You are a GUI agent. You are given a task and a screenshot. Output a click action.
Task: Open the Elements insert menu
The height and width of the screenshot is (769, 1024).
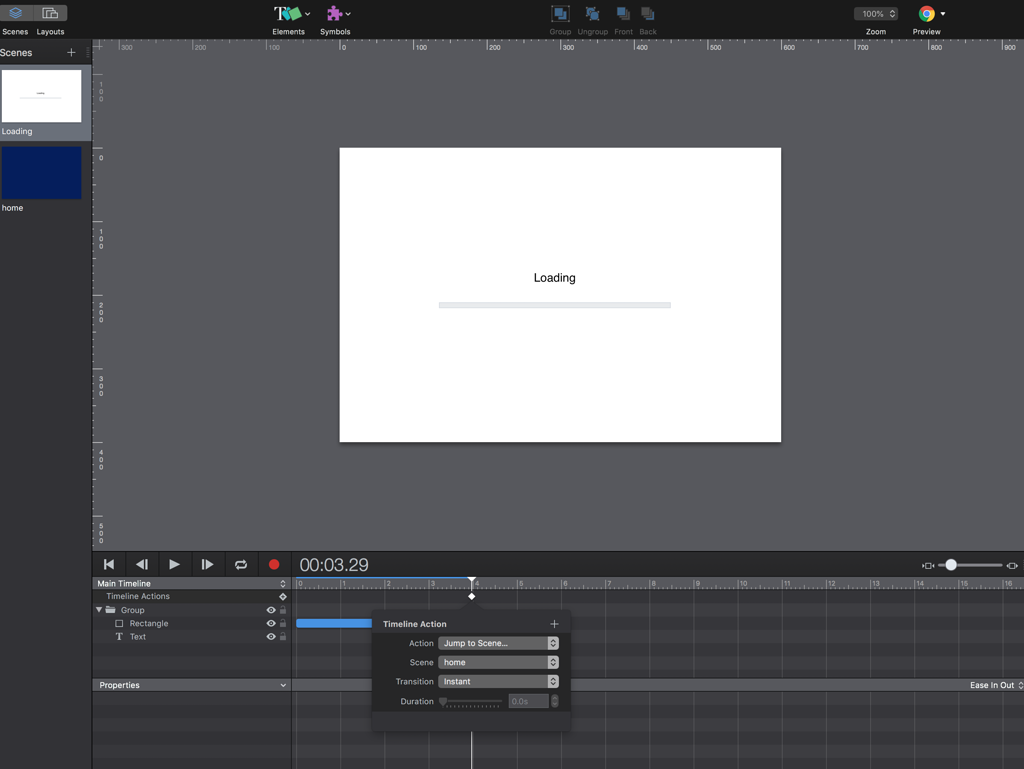[290, 14]
